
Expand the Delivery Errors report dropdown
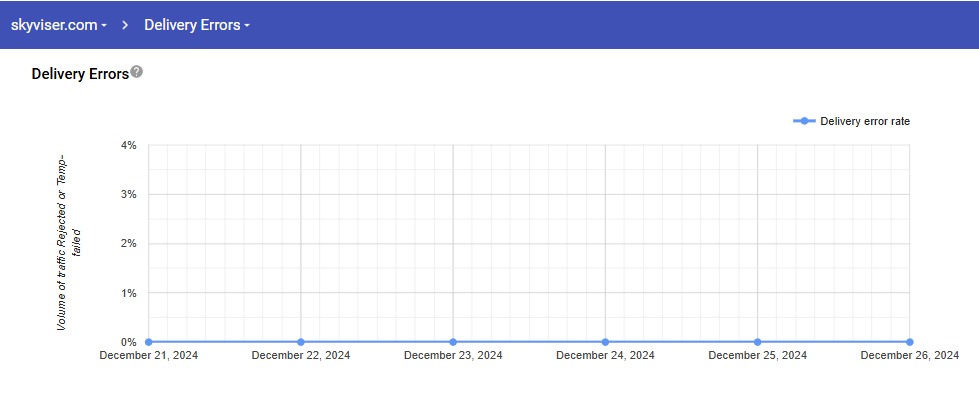[196, 25]
